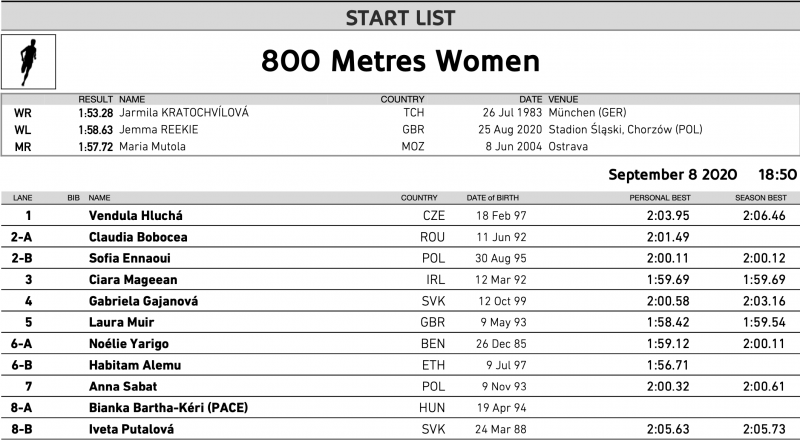Click Jemma REEKIE world lead entry
This screenshot has height=440, width=800.
pos(159,130)
